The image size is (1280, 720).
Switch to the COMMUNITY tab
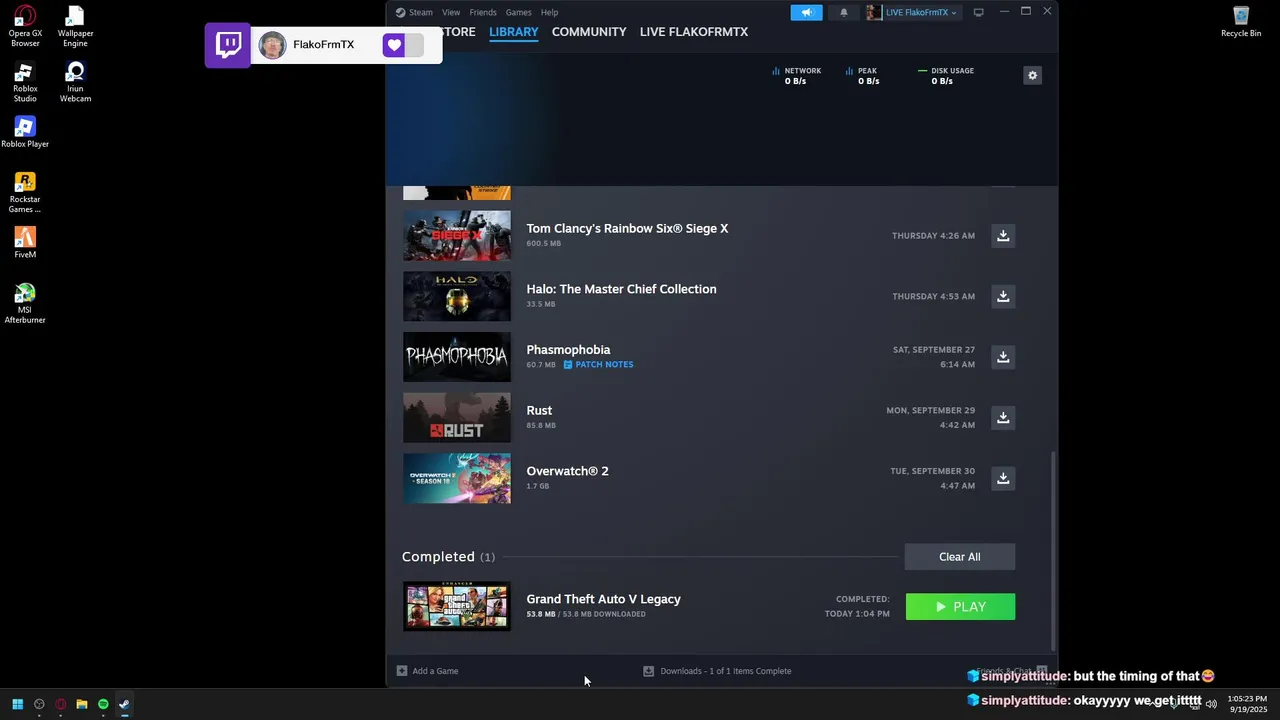pyautogui.click(x=589, y=32)
